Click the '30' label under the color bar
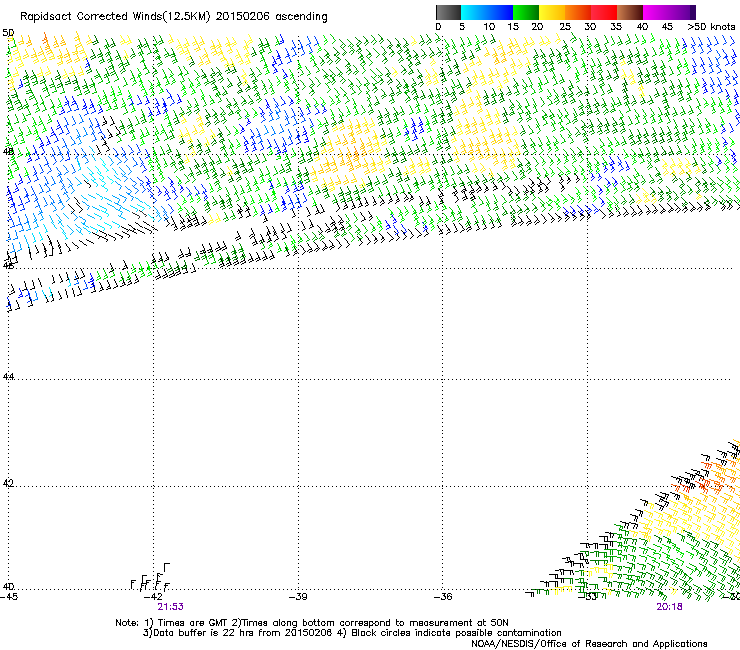The width and height of the screenshot is (740, 650). [x=590, y=27]
